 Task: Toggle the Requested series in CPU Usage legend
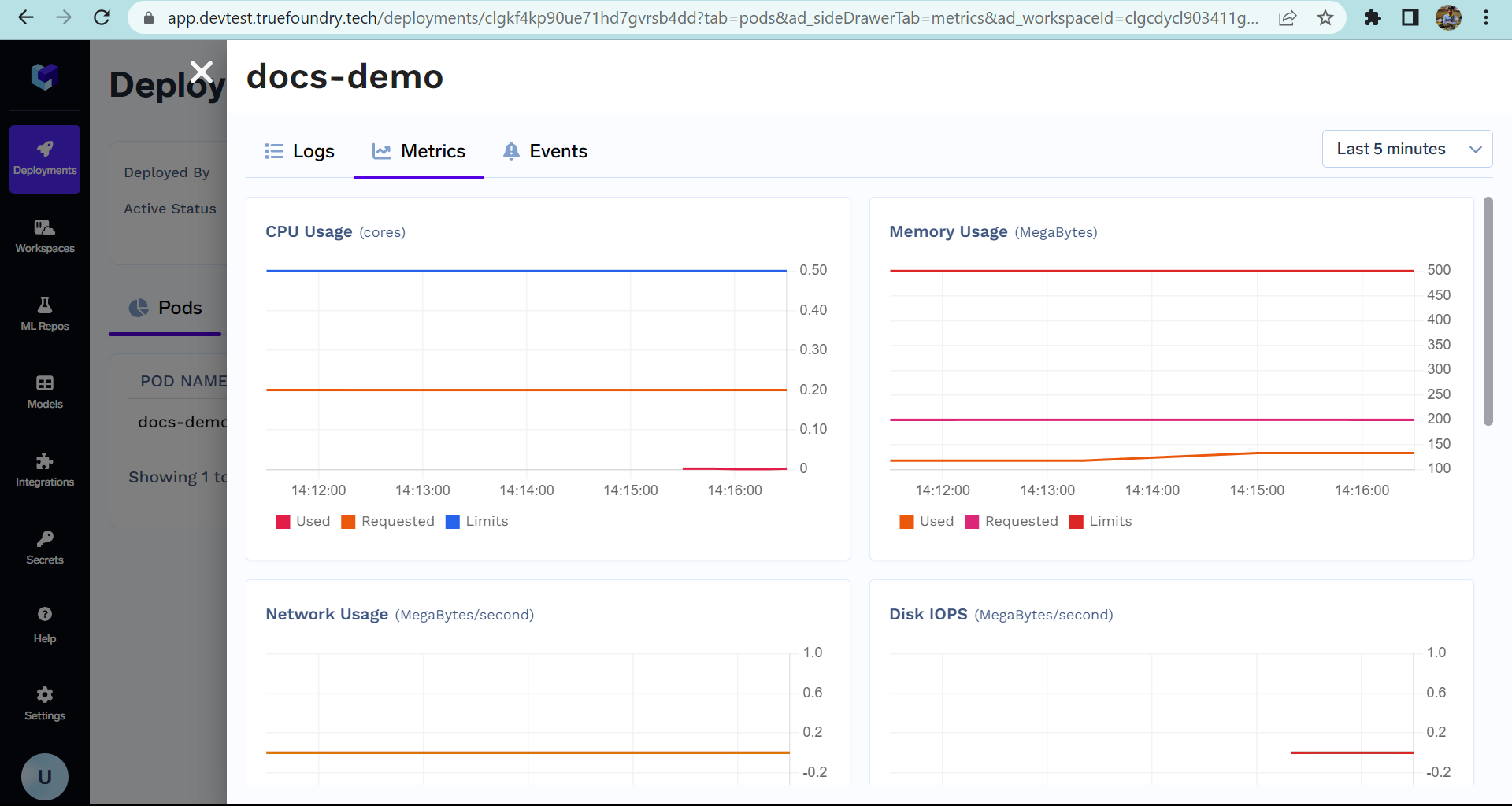point(388,522)
